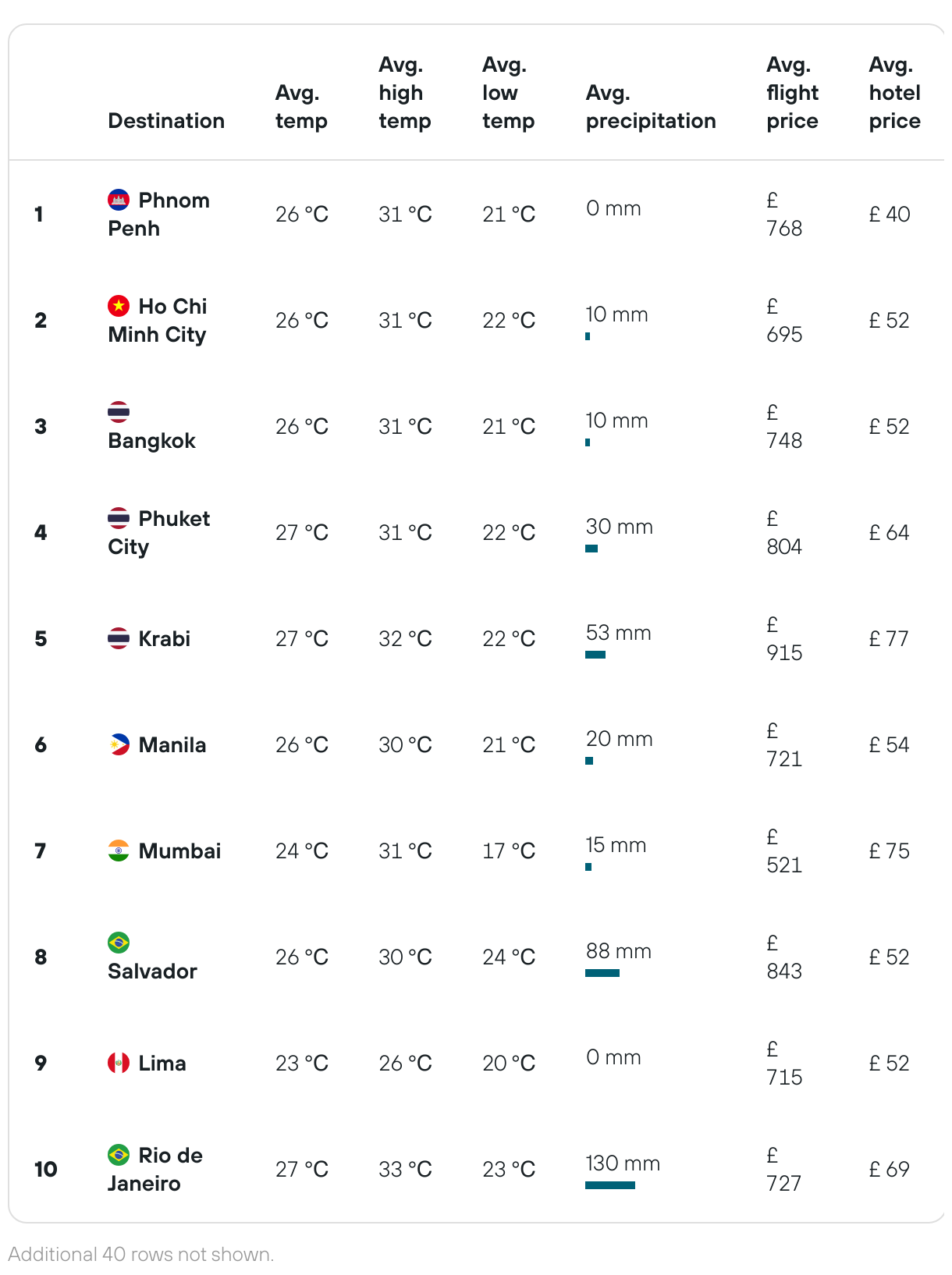The width and height of the screenshot is (952, 1275).
Task: Click the Cambodia flag icon beside Phnom Penh
Action: 119,200
